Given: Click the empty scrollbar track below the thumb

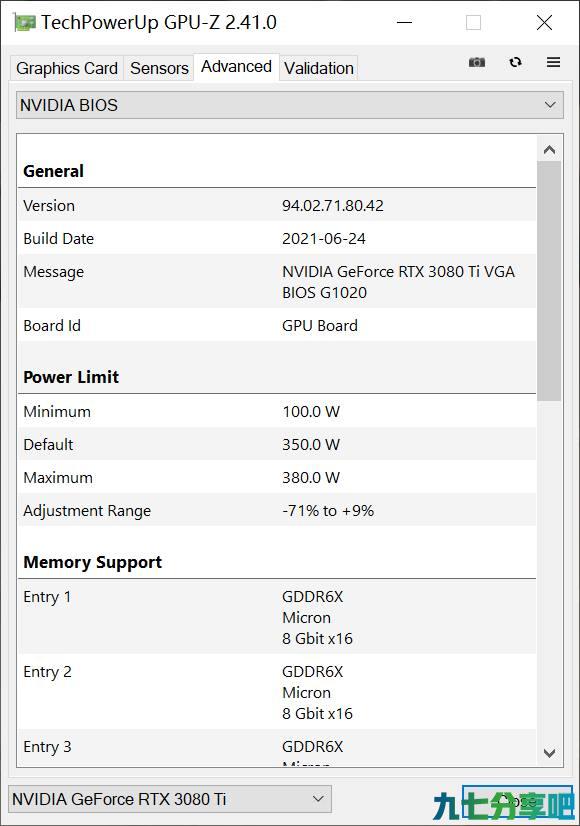Looking at the screenshot, I should coord(549,571).
